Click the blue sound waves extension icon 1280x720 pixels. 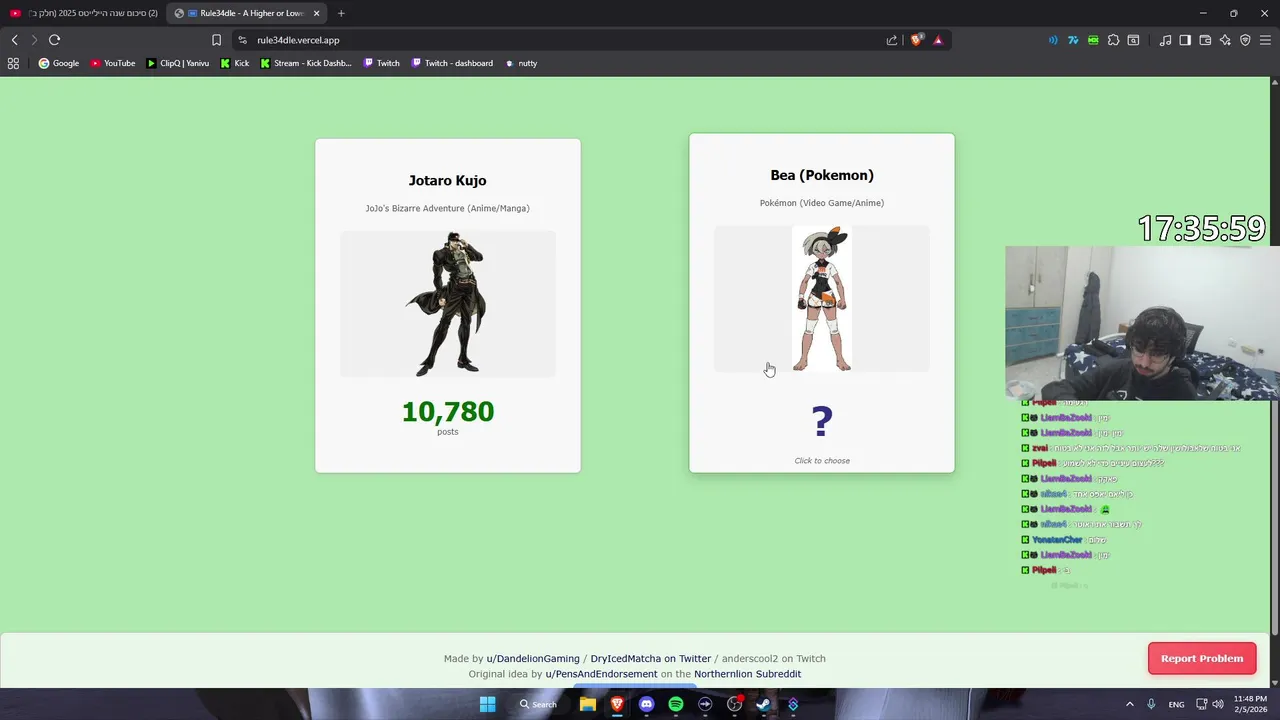(x=1053, y=40)
